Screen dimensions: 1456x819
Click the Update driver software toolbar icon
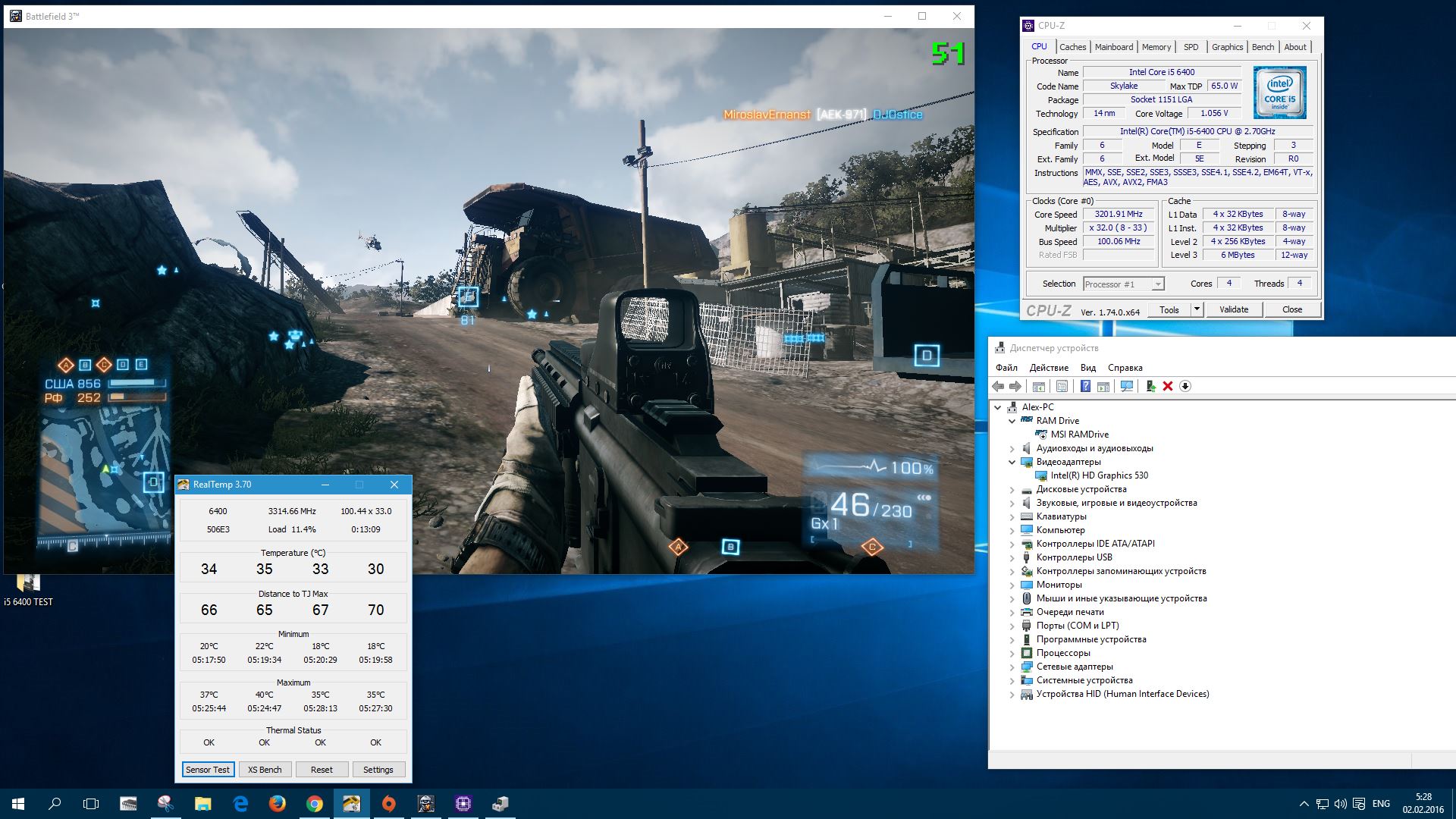click(1150, 387)
